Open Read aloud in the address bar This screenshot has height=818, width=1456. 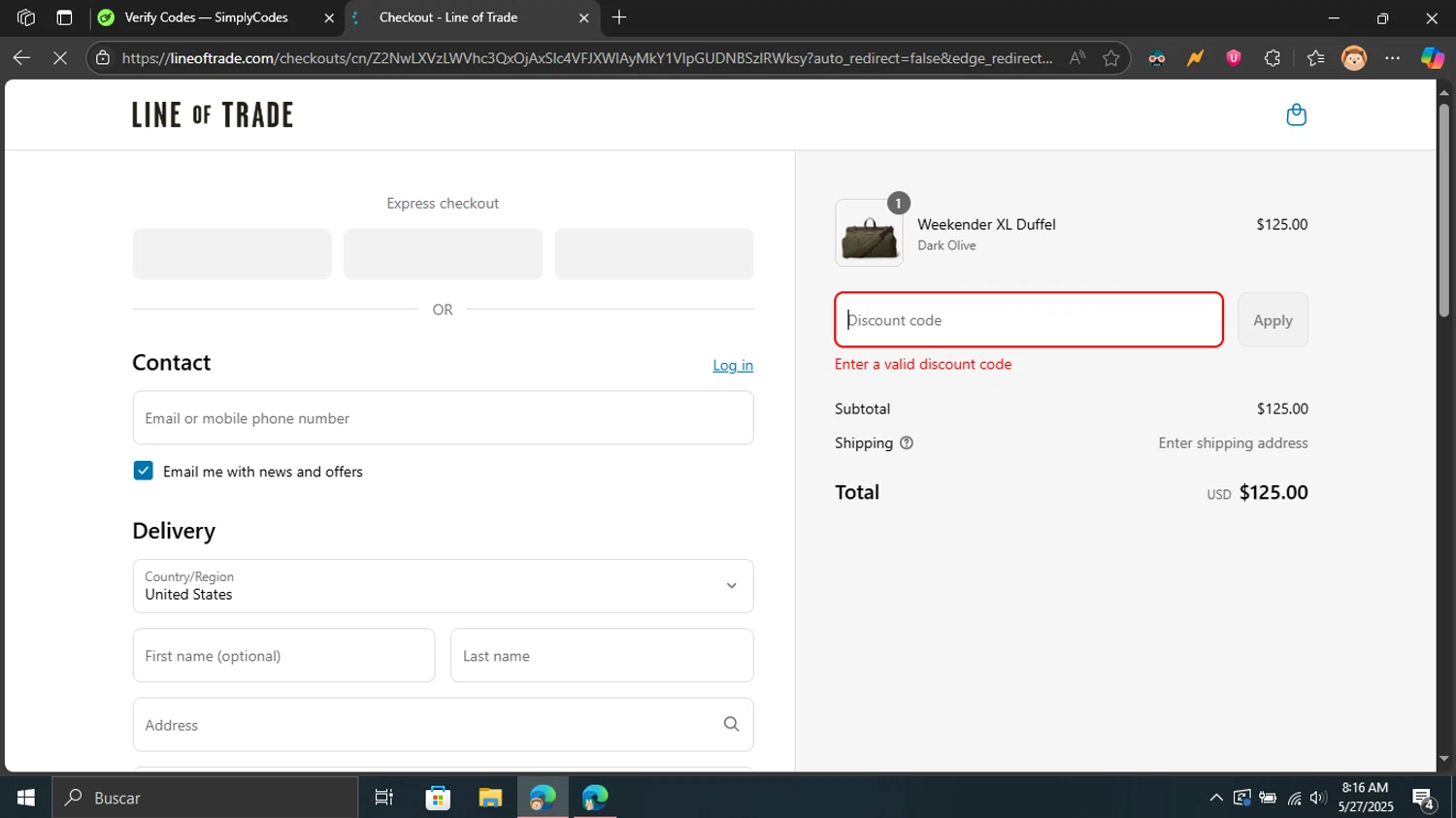(x=1076, y=58)
